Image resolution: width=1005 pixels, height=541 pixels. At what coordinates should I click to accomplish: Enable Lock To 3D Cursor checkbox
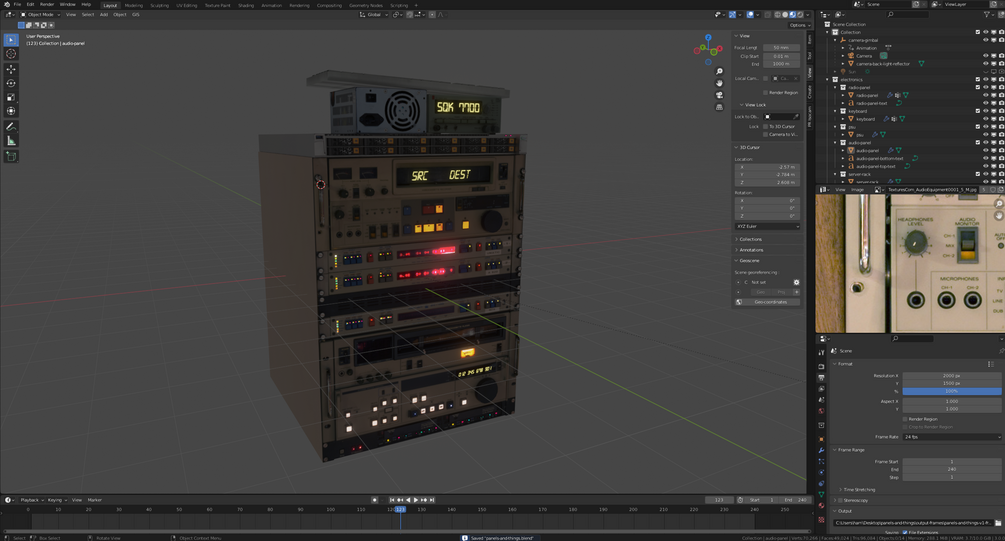tap(765, 126)
